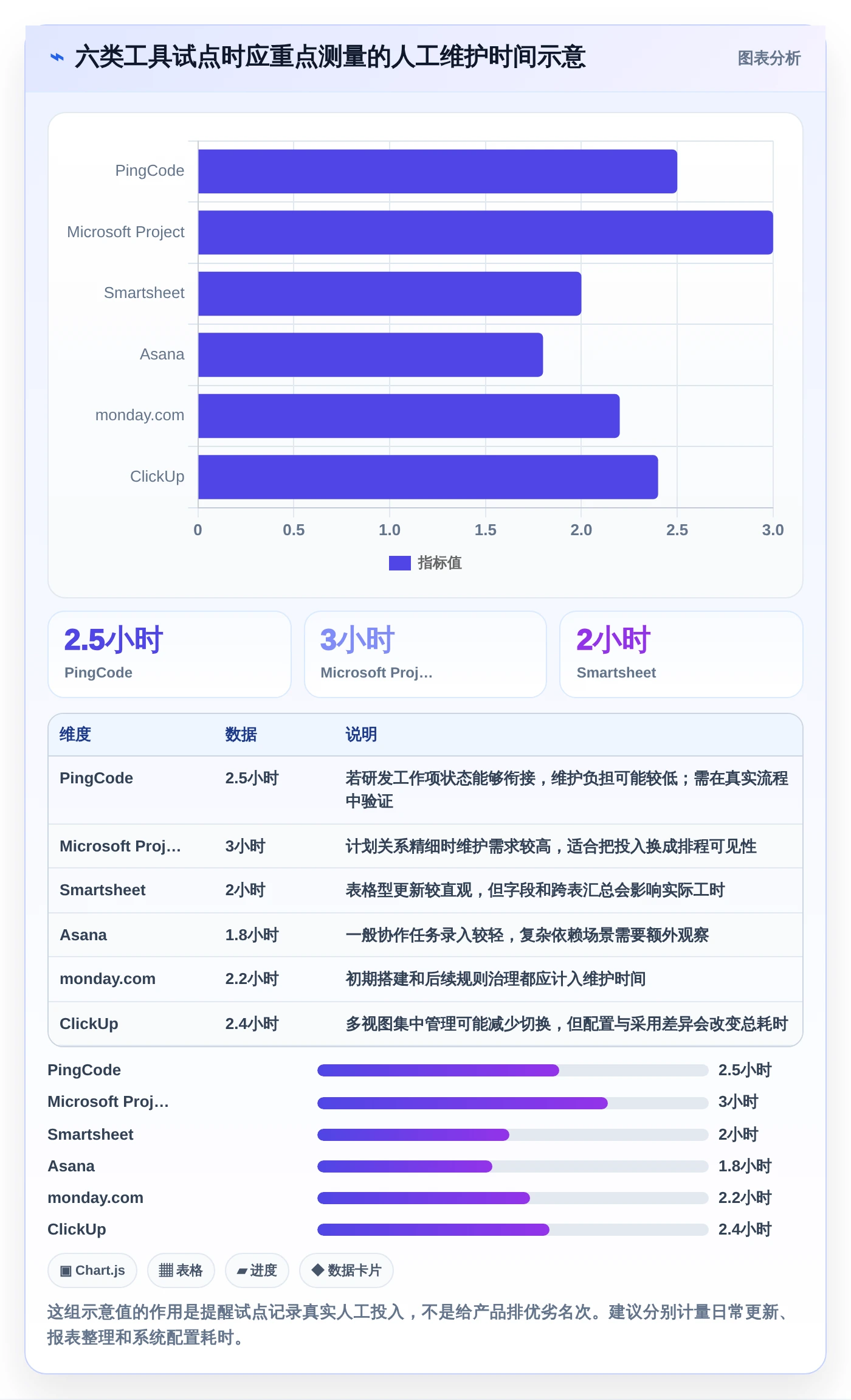Click the description 多视图集中管理可能减少切换
The width and height of the screenshot is (851, 1400).
click(x=567, y=1024)
